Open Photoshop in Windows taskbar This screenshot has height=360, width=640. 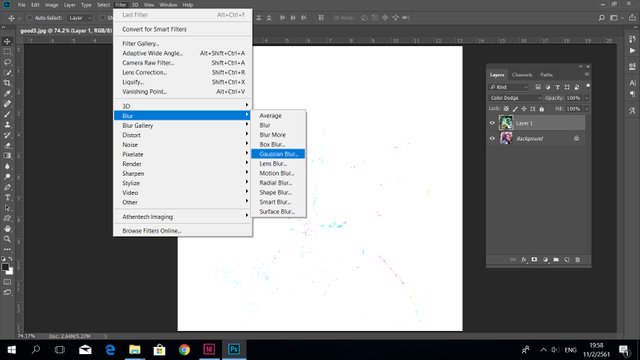[x=234, y=349]
